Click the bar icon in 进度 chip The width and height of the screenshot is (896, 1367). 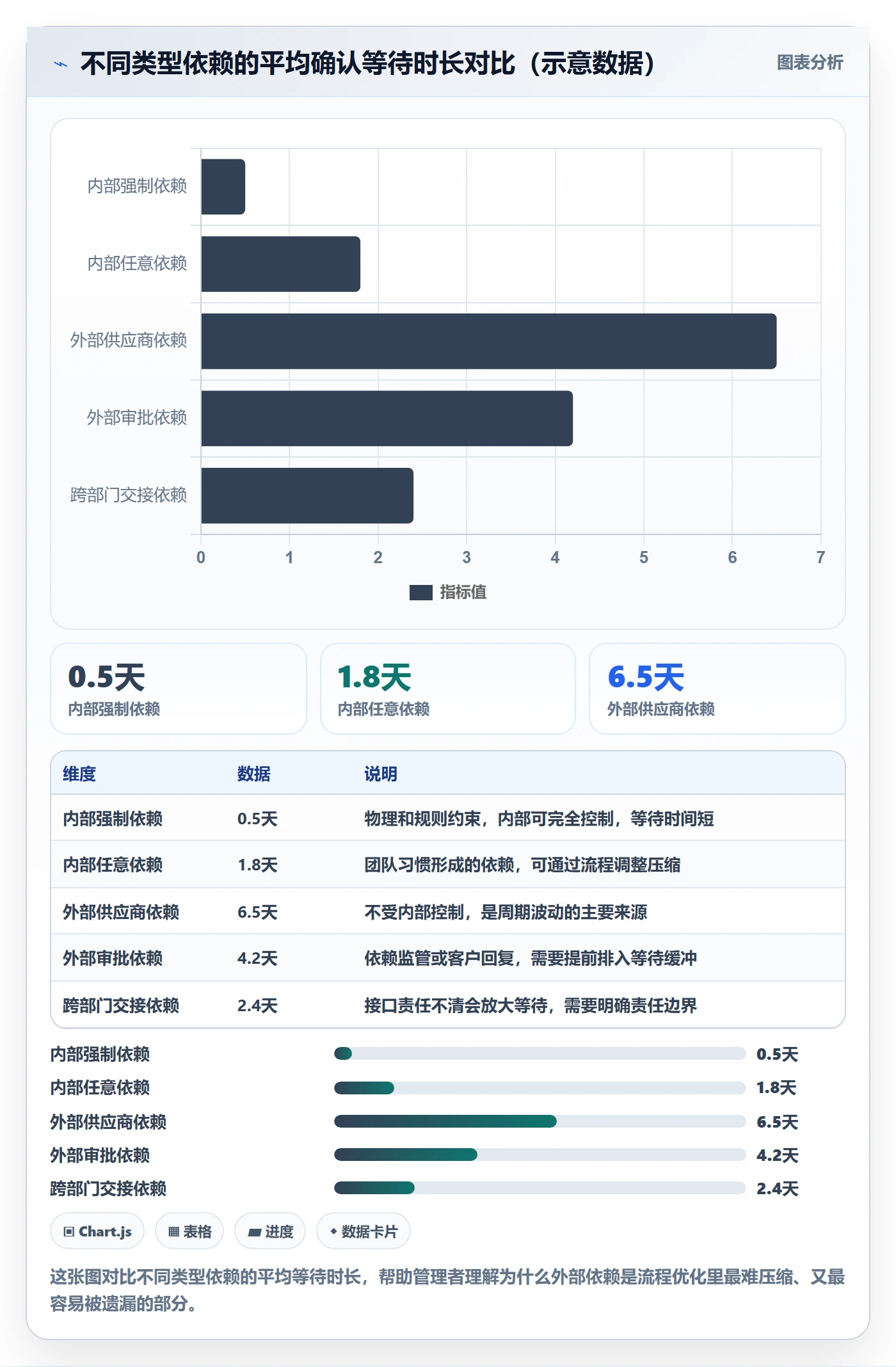[254, 1233]
